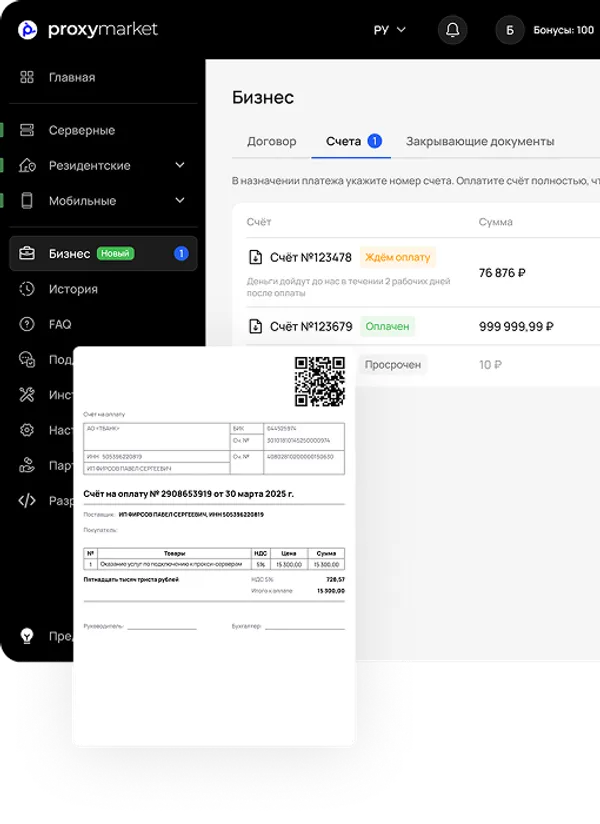The image size is (600, 824).
Task: Download invoice Счёт №123679 icon
Action: 255,327
